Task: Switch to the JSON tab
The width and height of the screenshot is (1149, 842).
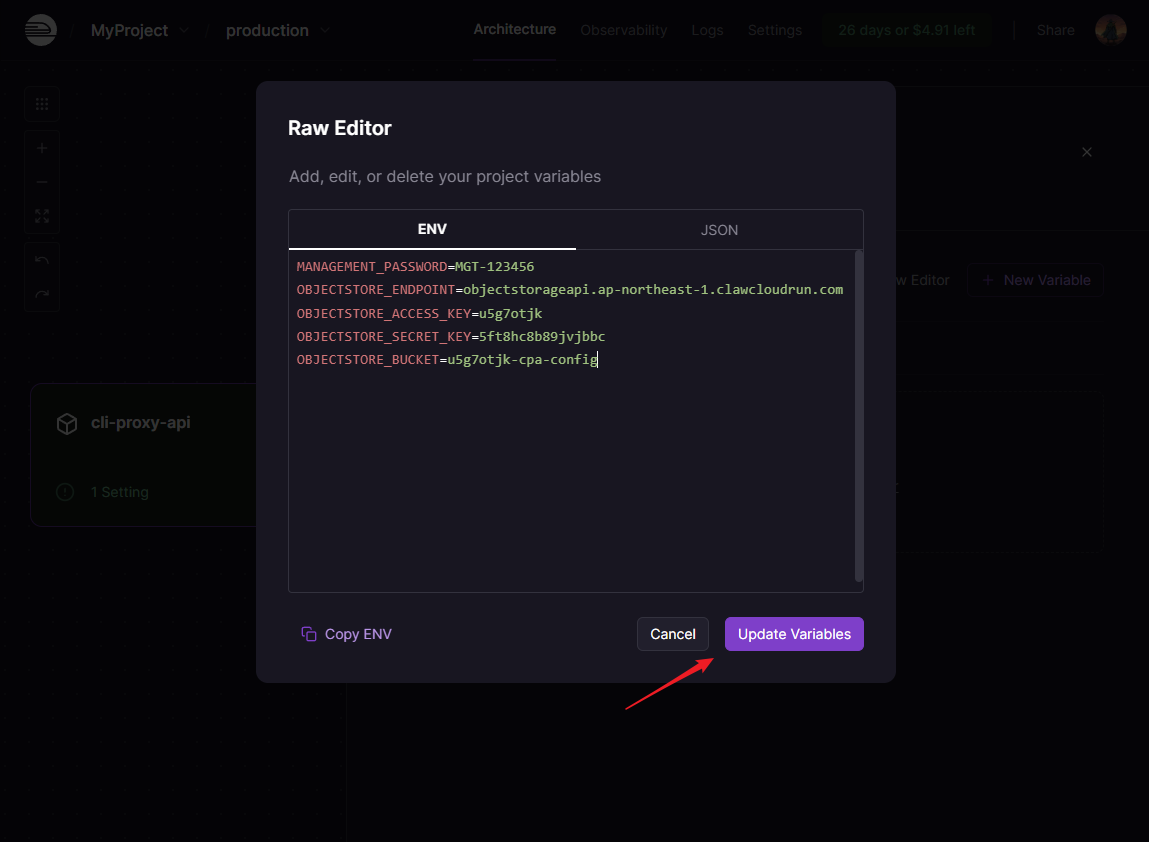Action: pos(719,230)
